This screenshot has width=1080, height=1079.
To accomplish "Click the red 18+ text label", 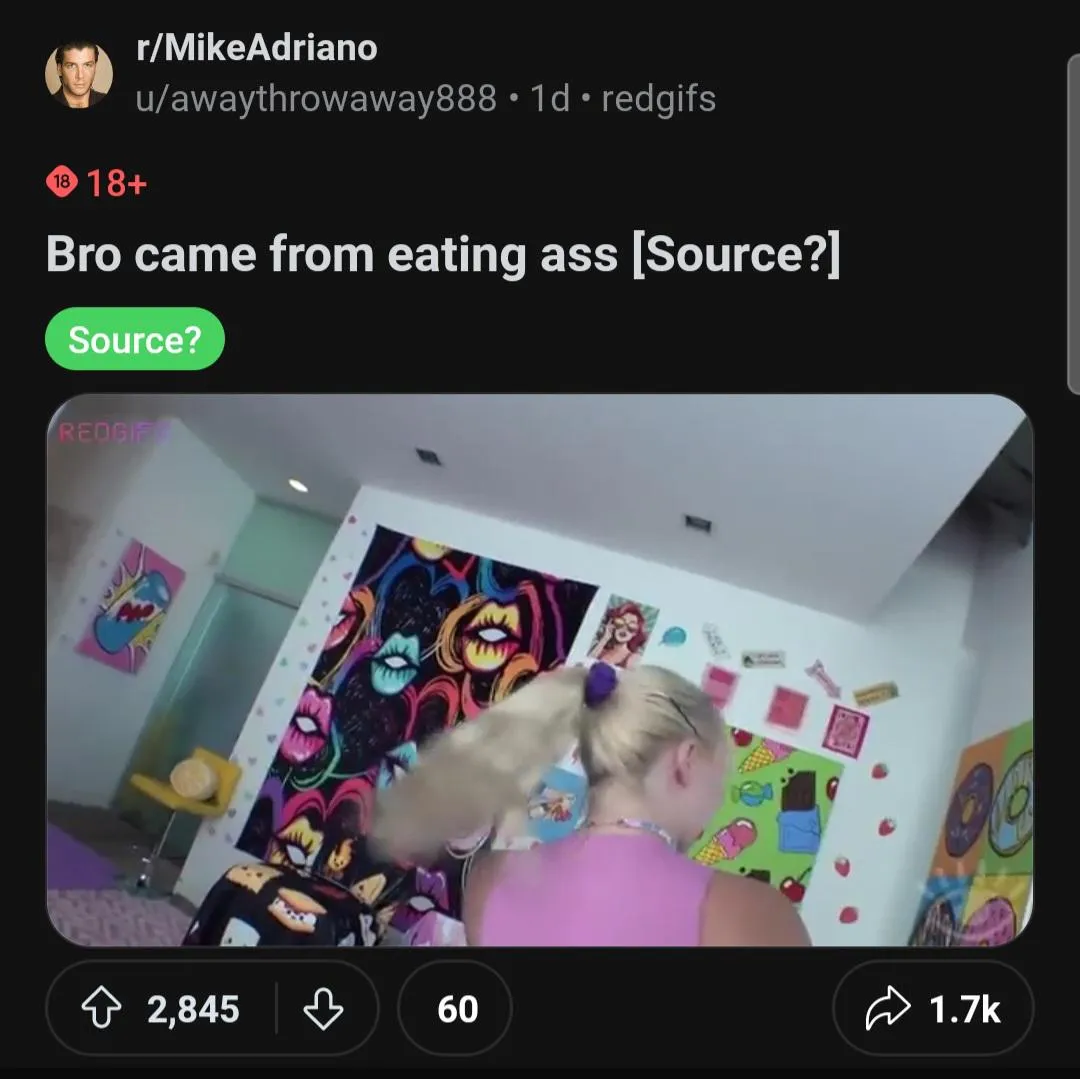I will coord(117,183).
